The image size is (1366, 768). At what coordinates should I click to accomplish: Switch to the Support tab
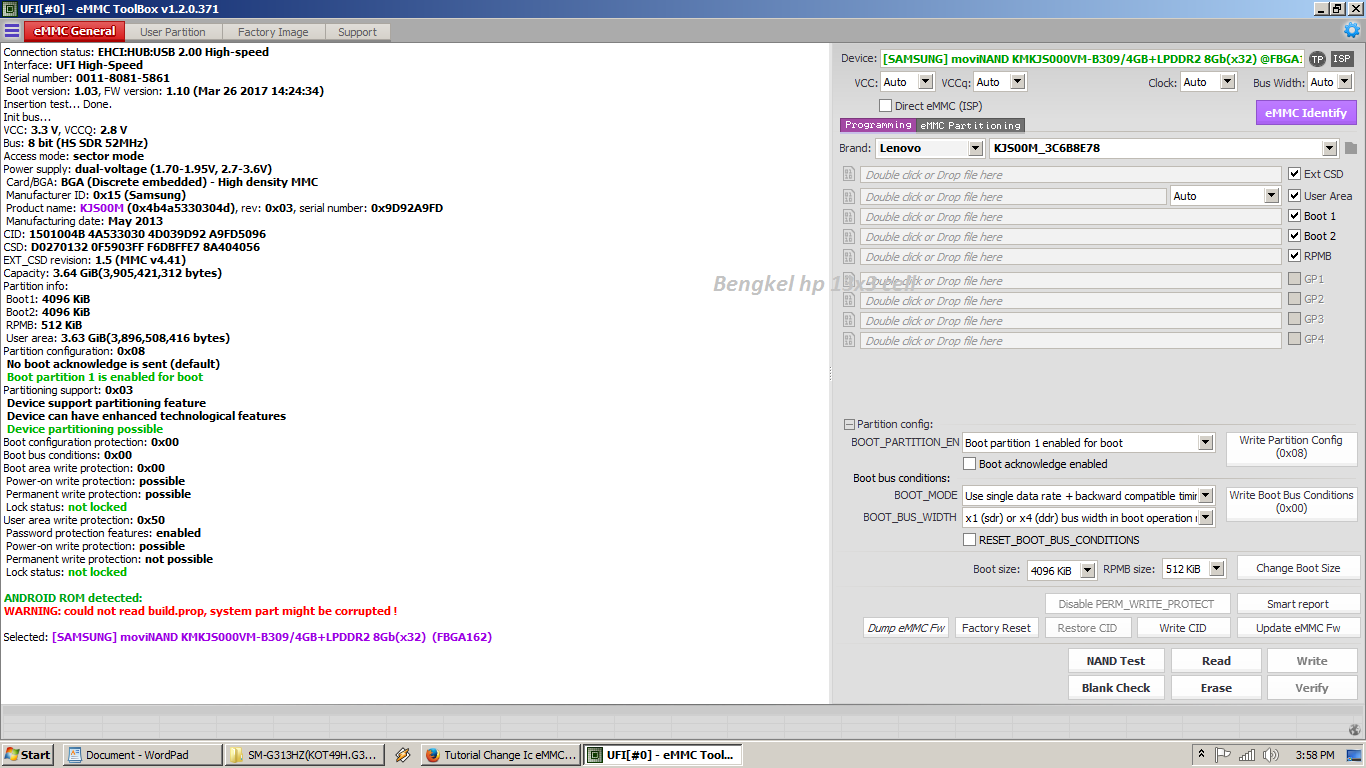(357, 32)
